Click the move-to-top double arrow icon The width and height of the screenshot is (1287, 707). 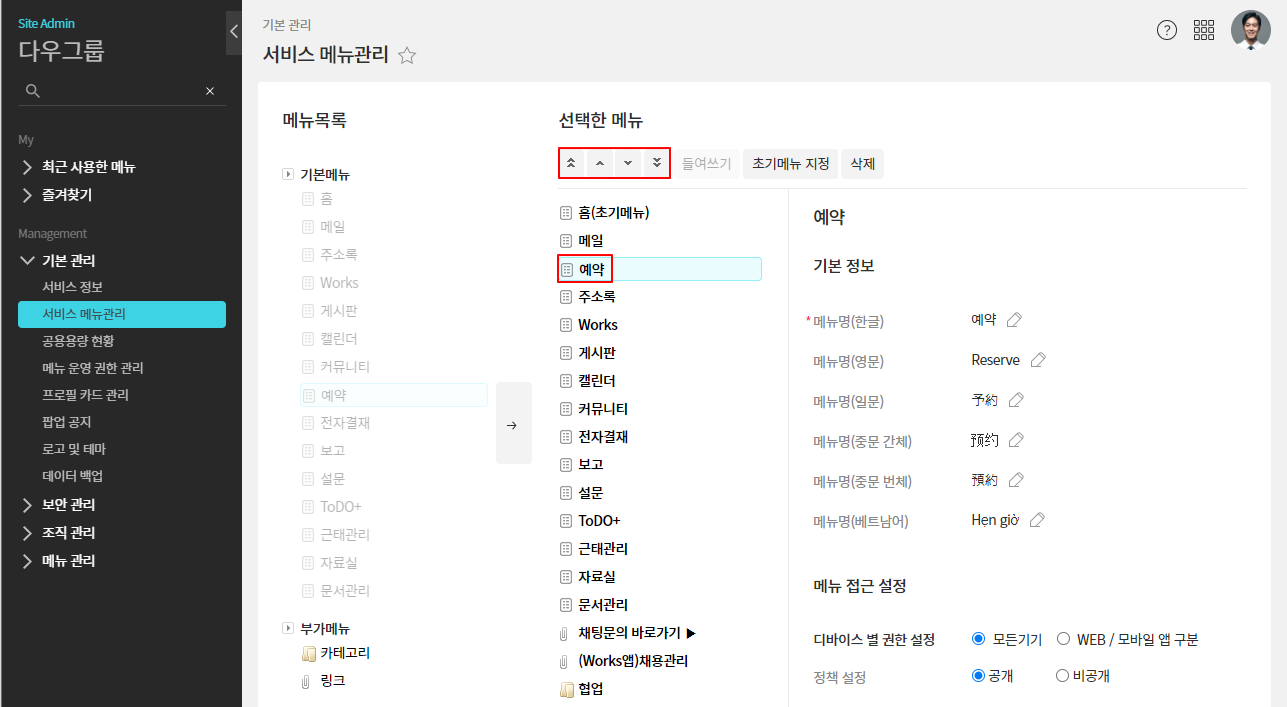pos(571,163)
